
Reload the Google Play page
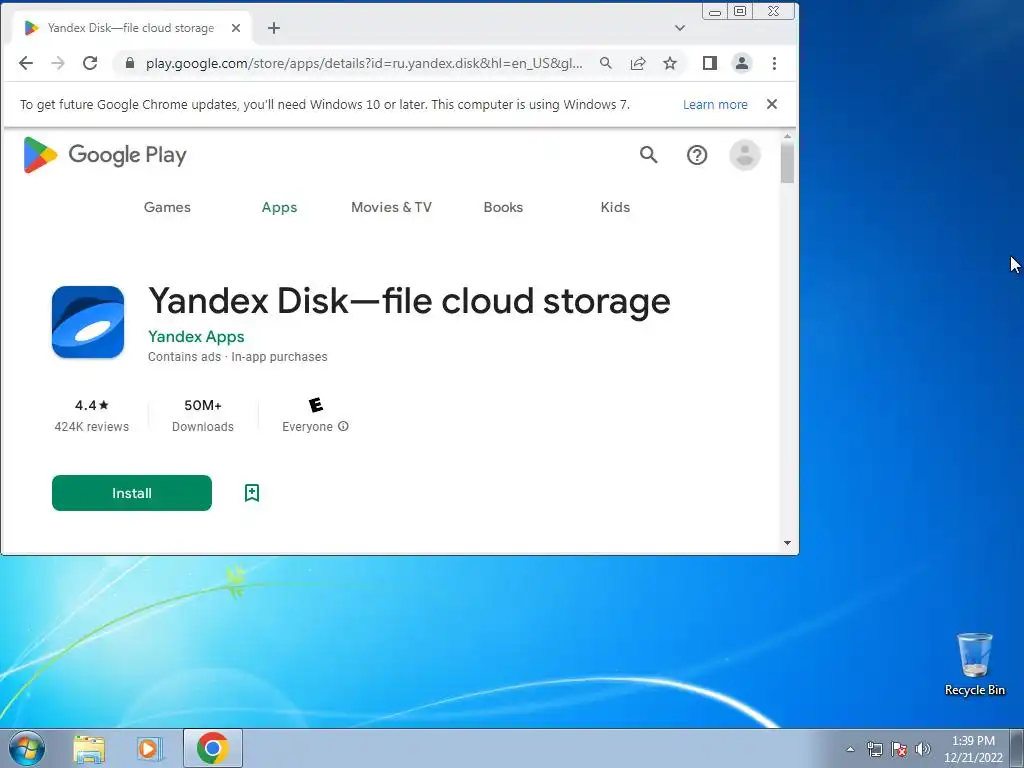90,63
